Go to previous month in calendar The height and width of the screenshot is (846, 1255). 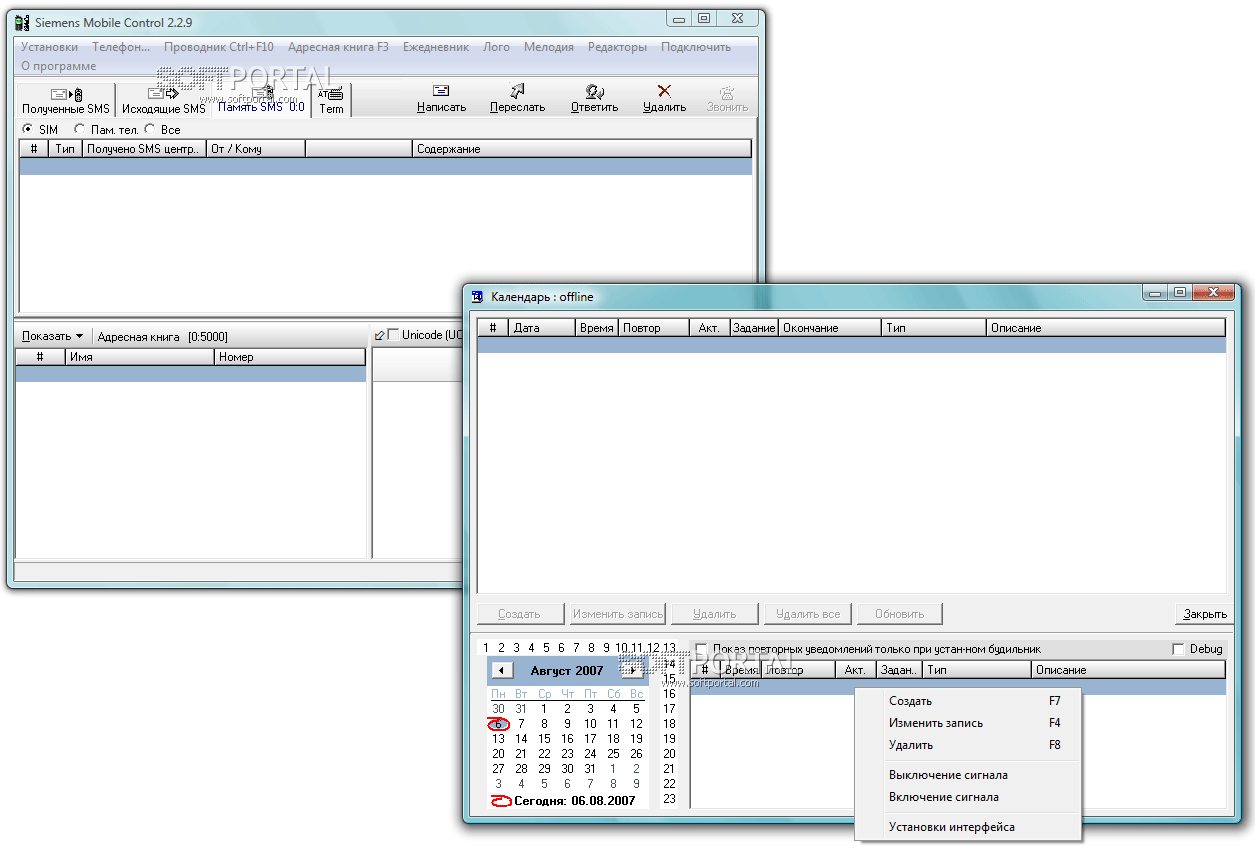click(503, 670)
